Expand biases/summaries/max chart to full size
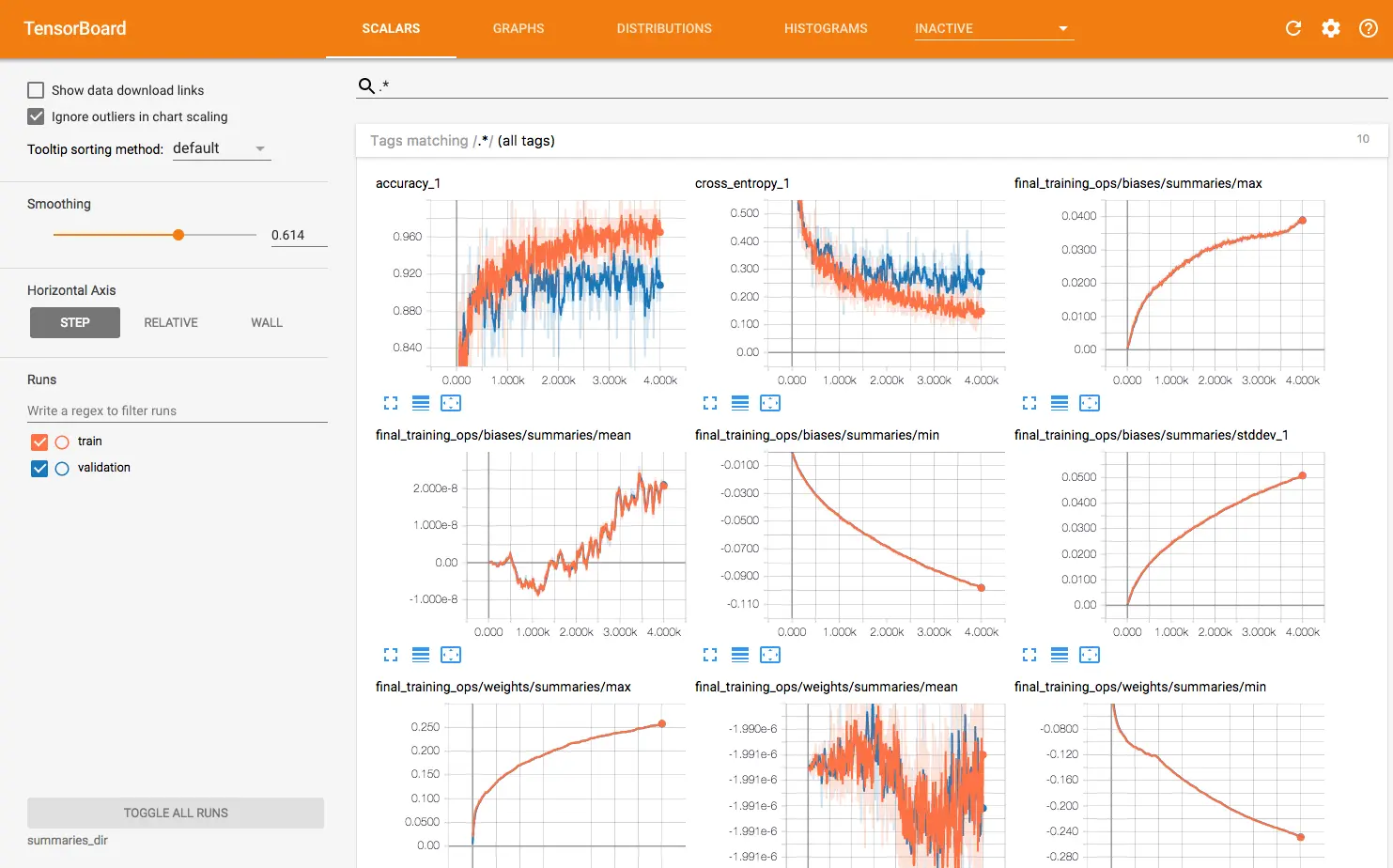The height and width of the screenshot is (868, 1393). (1029, 403)
